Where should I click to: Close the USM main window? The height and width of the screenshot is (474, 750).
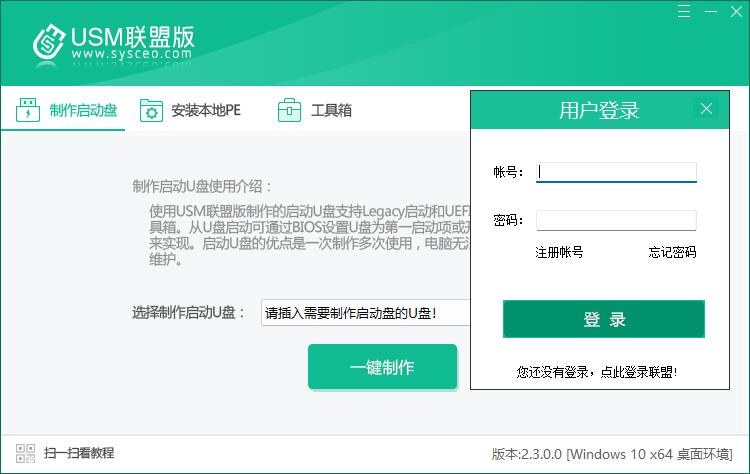coord(737,11)
